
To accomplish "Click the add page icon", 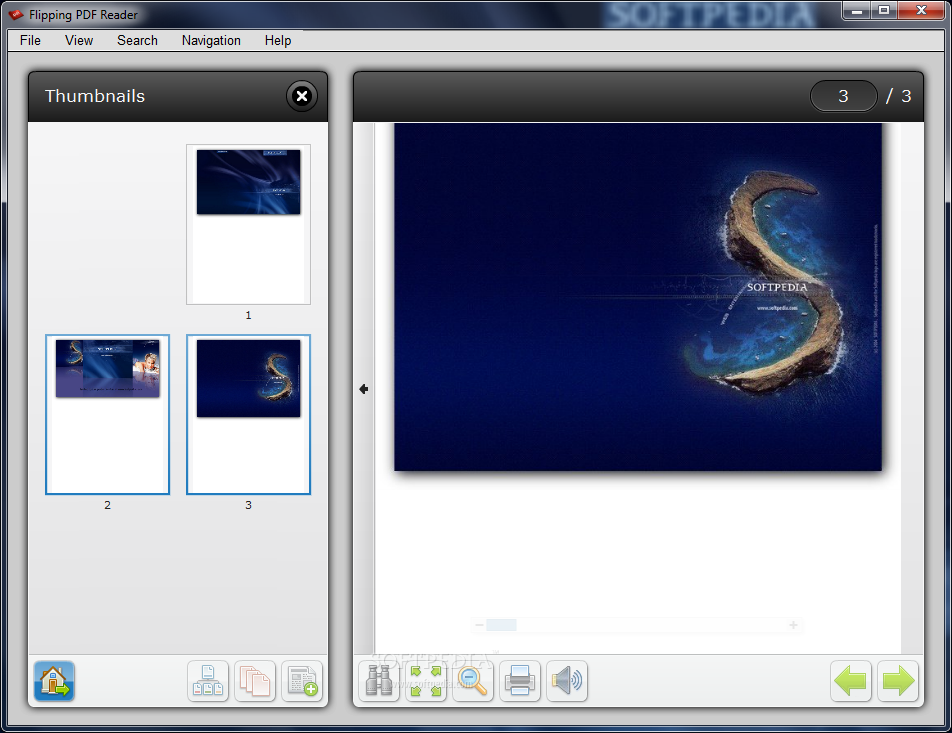I will tap(302, 681).
